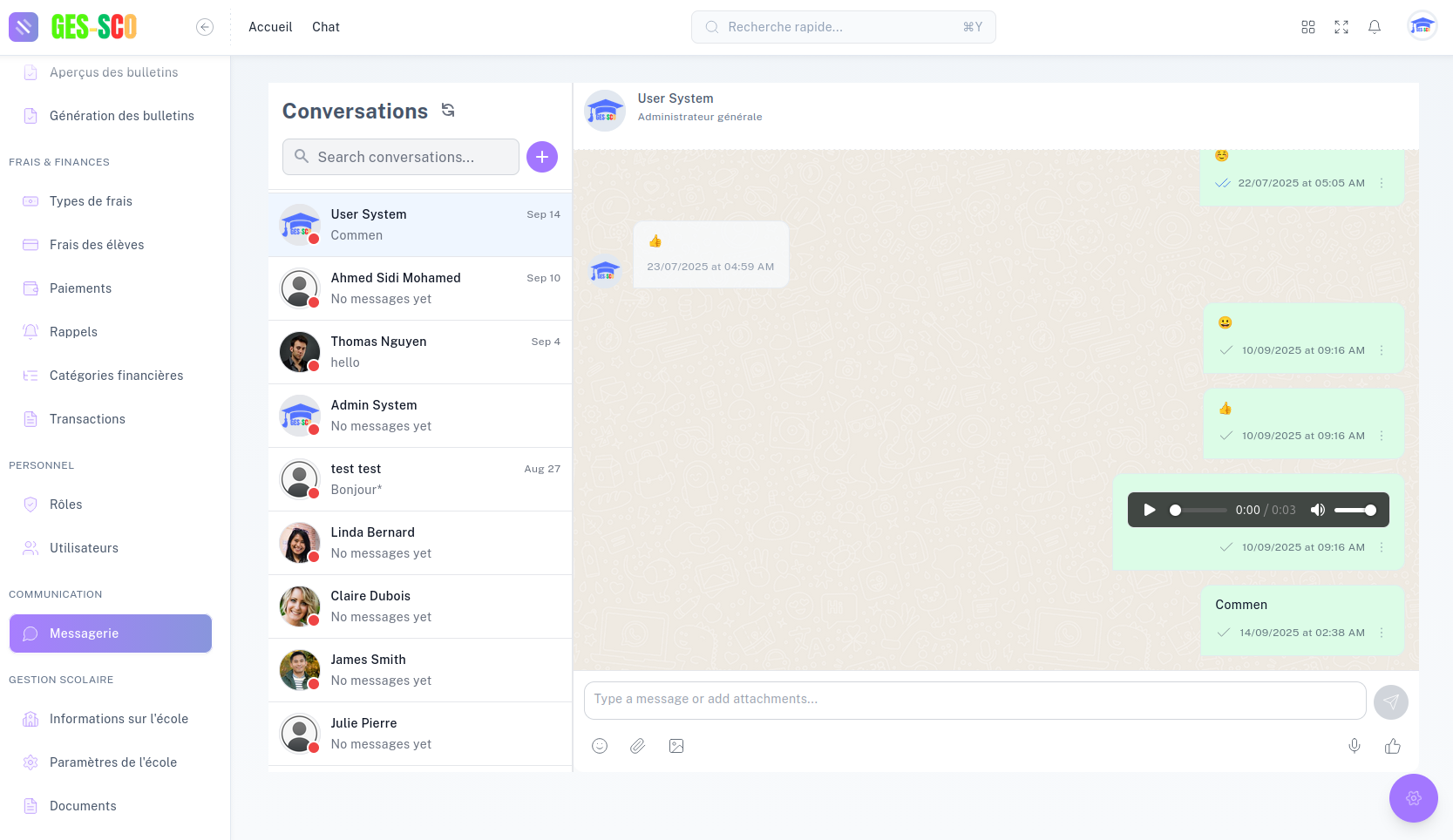
Task: Open the Paiements page from the sidebar
Action: [80, 288]
